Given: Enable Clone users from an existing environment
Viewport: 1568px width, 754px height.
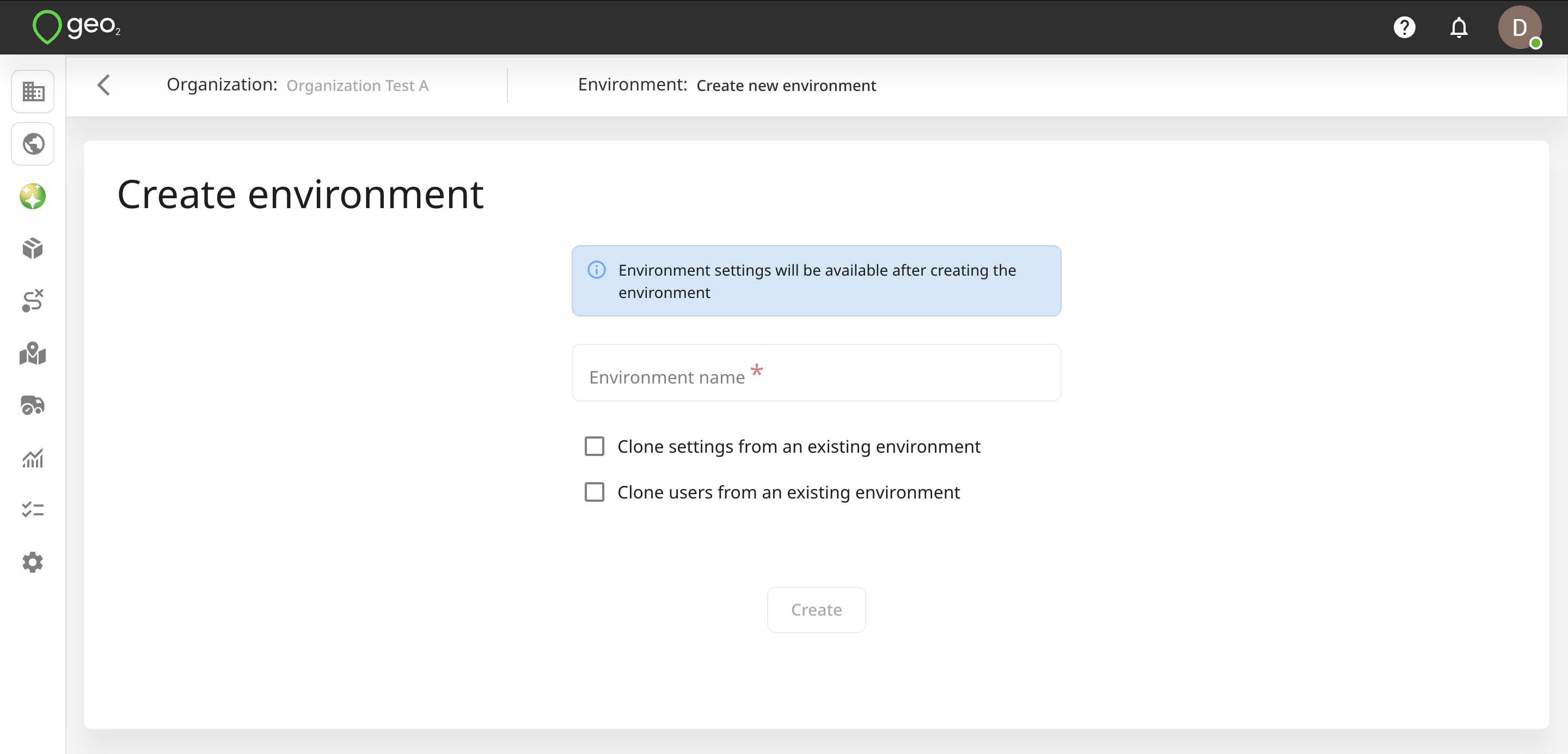Looking at the screenshot, I should [x=595, y=492].
